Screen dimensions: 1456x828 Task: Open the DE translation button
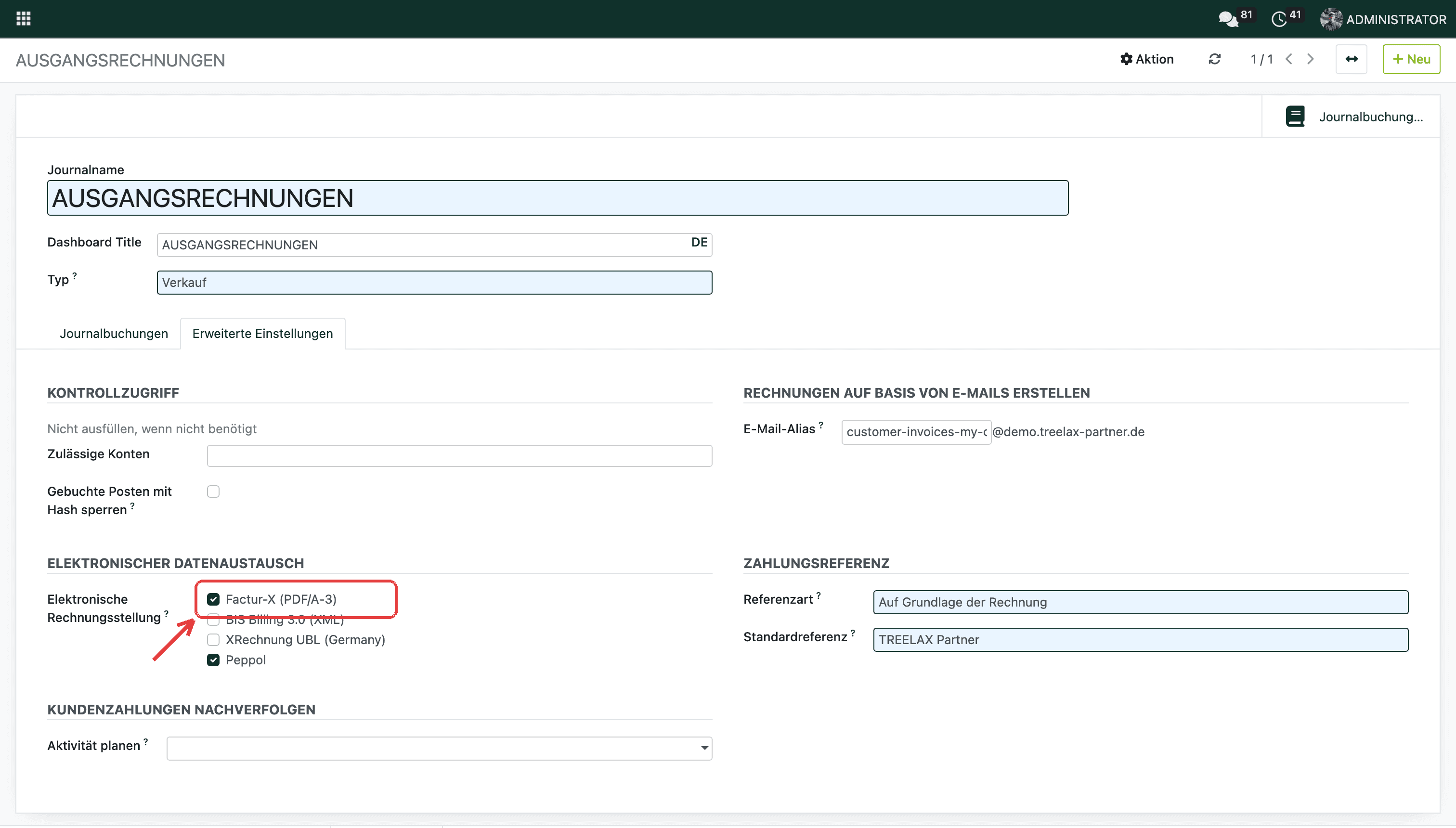699,242
